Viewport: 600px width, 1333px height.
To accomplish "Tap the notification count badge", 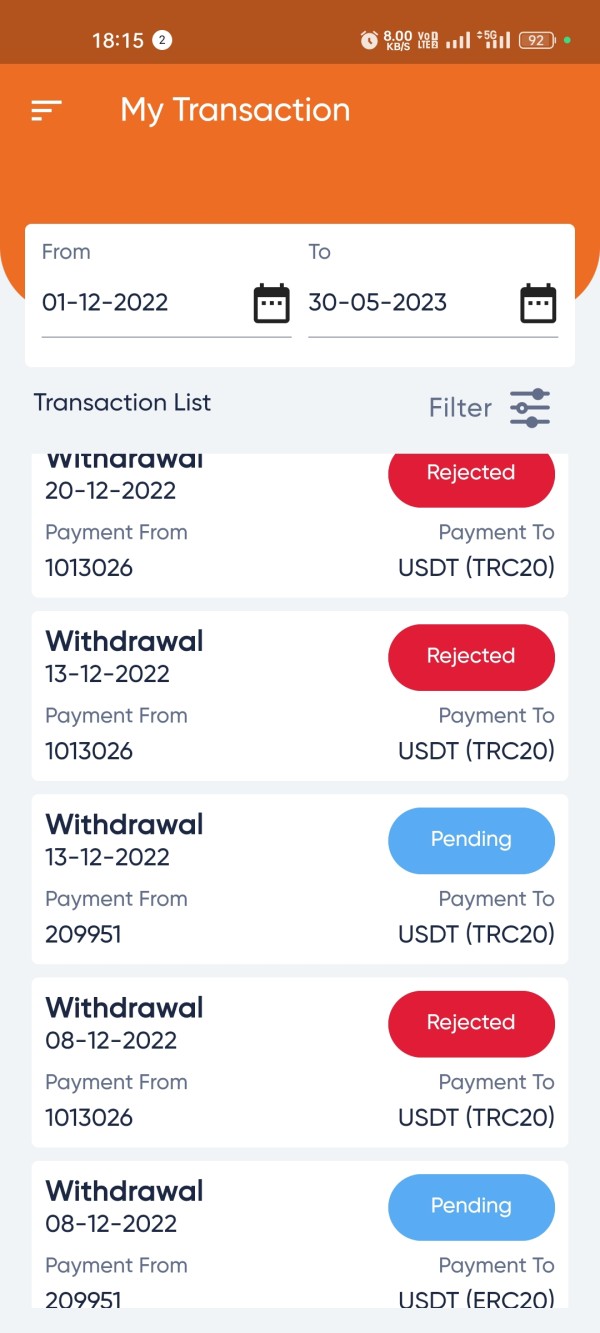I will [162, 40].
